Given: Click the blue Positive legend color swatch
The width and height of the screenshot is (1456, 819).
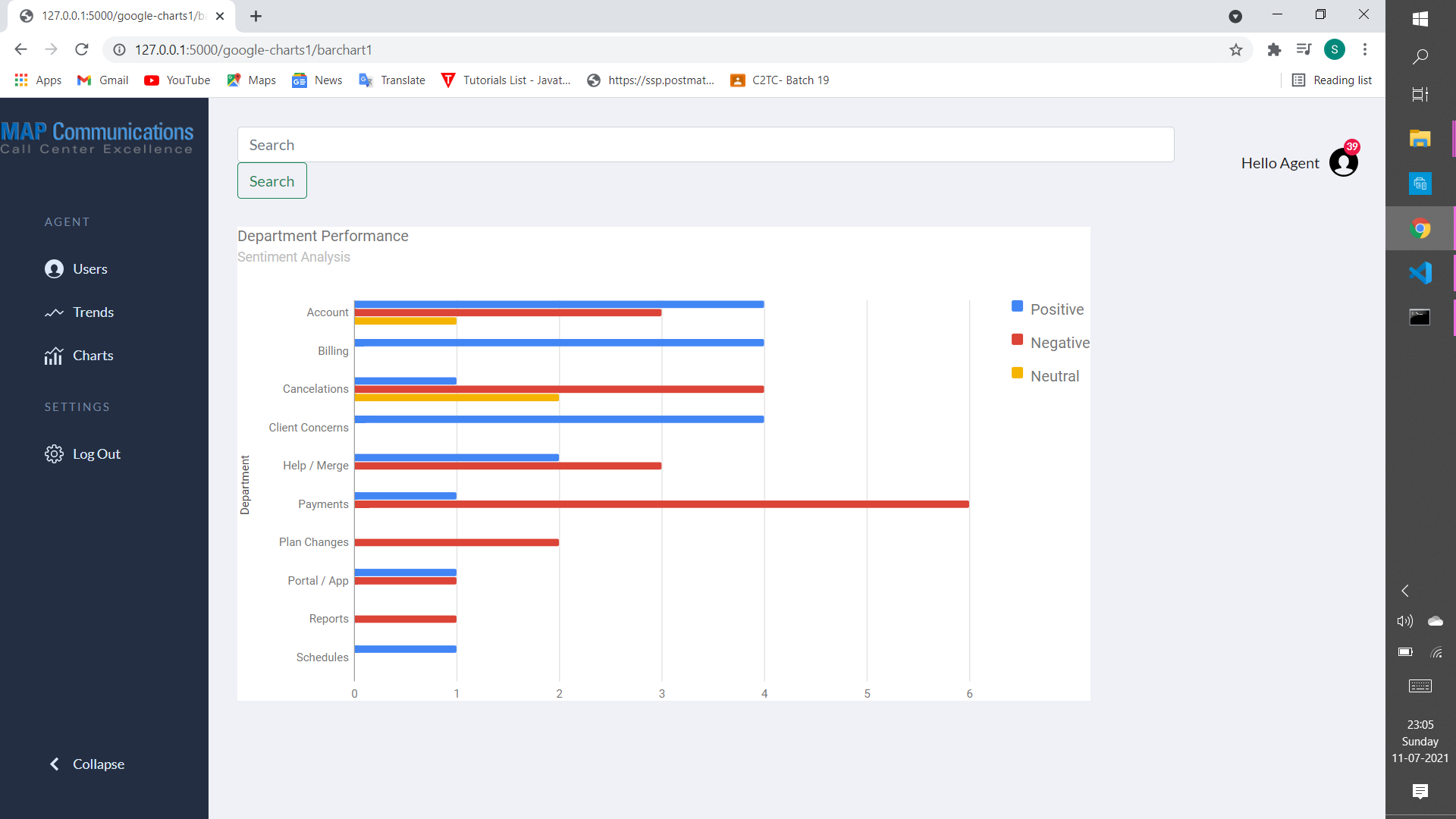Looking at the screenshot, I should [1017, 306].
